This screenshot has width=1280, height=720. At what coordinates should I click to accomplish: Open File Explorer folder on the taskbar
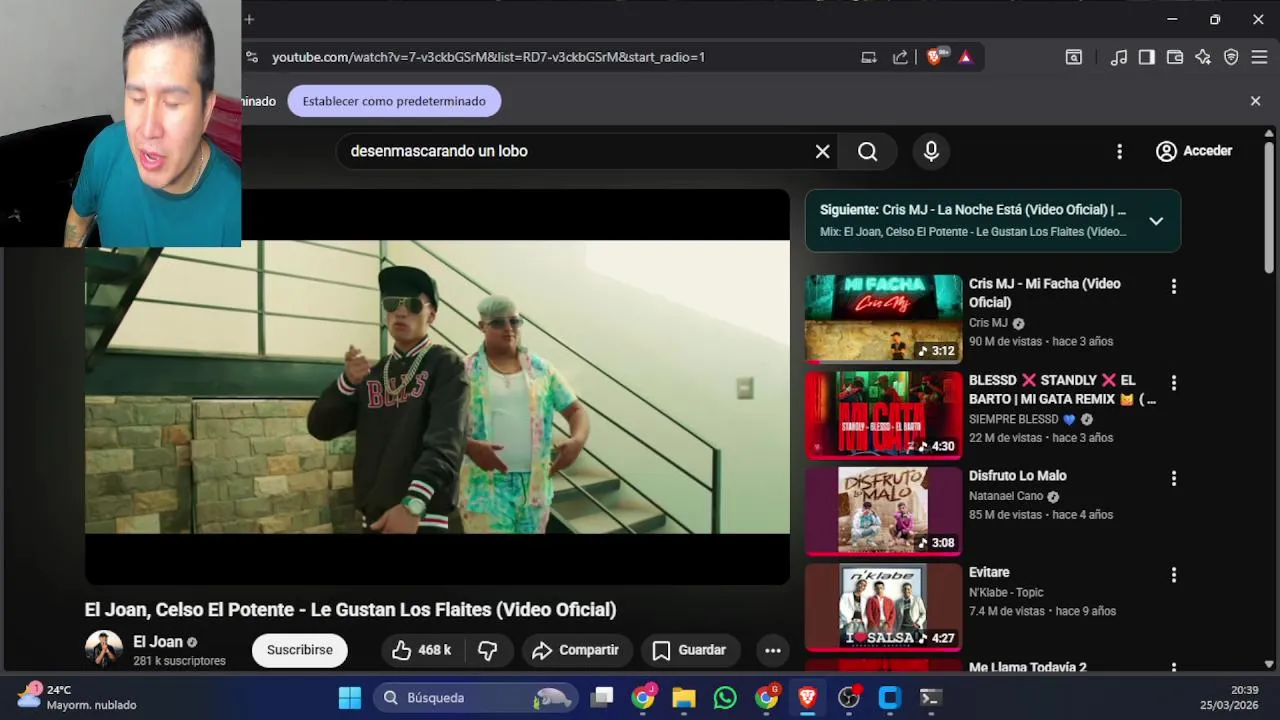pos(684,698)
